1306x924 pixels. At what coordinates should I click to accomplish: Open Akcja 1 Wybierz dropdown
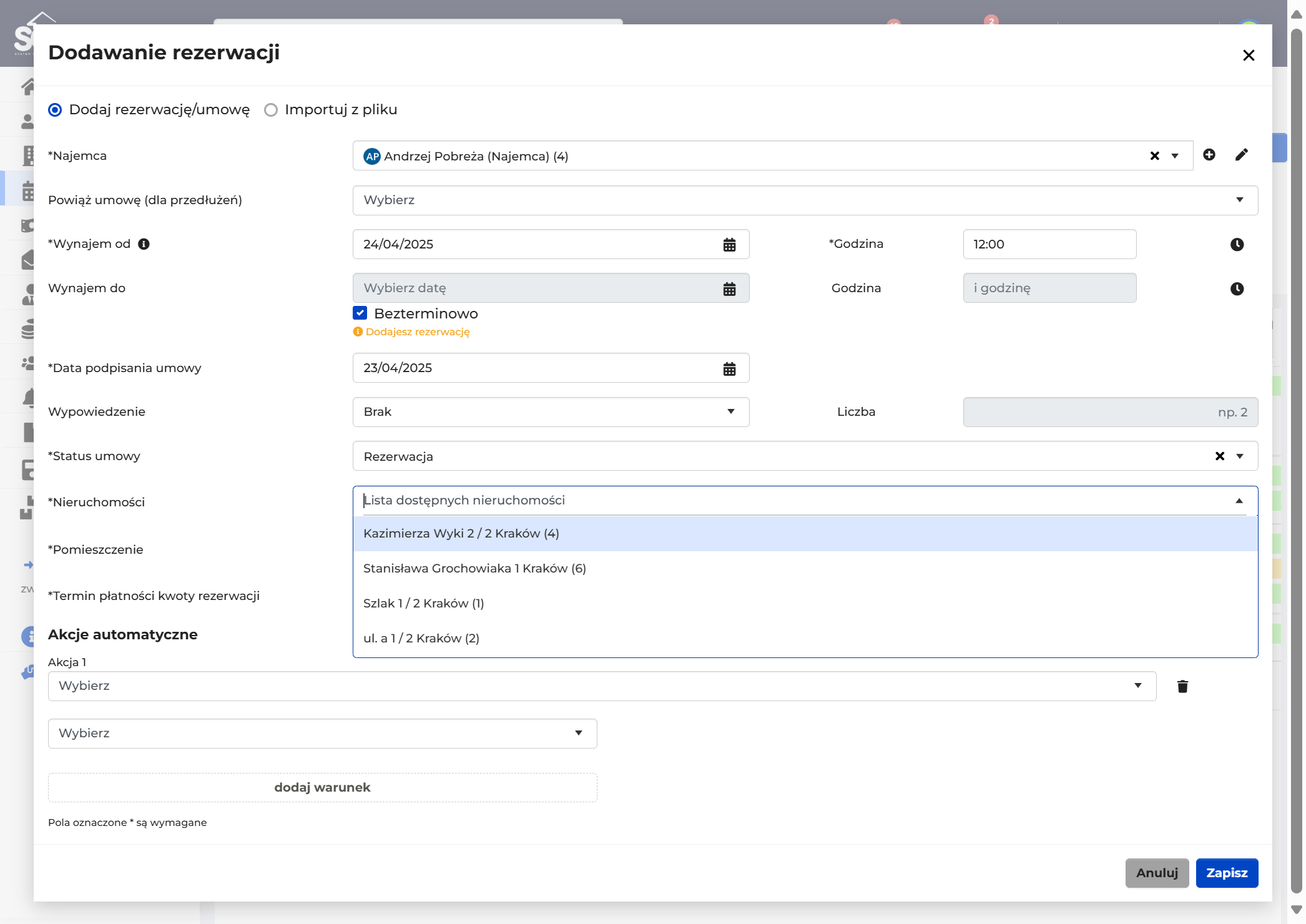pos(602,686)
